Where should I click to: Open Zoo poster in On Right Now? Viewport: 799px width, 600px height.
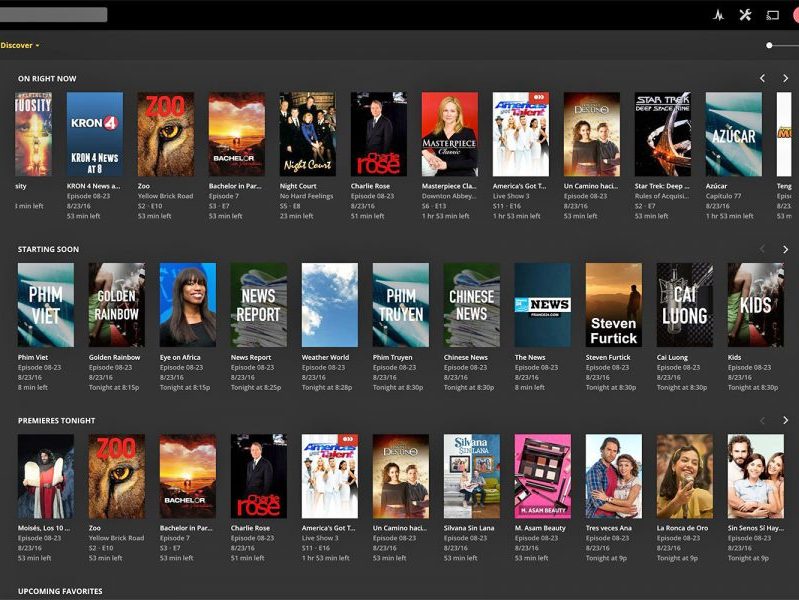[x=166, y=134]
